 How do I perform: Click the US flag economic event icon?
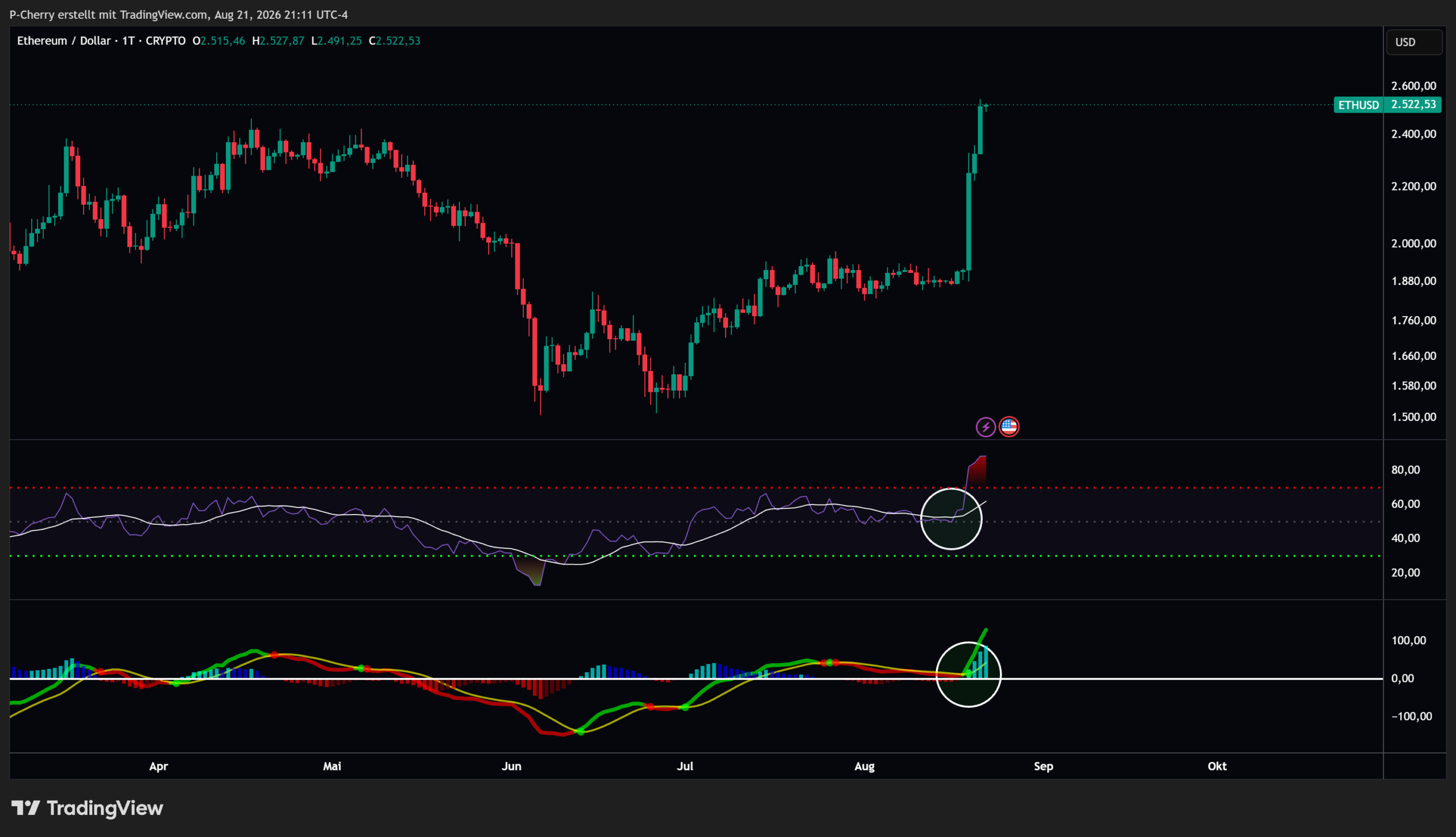tap(1009, 427)
